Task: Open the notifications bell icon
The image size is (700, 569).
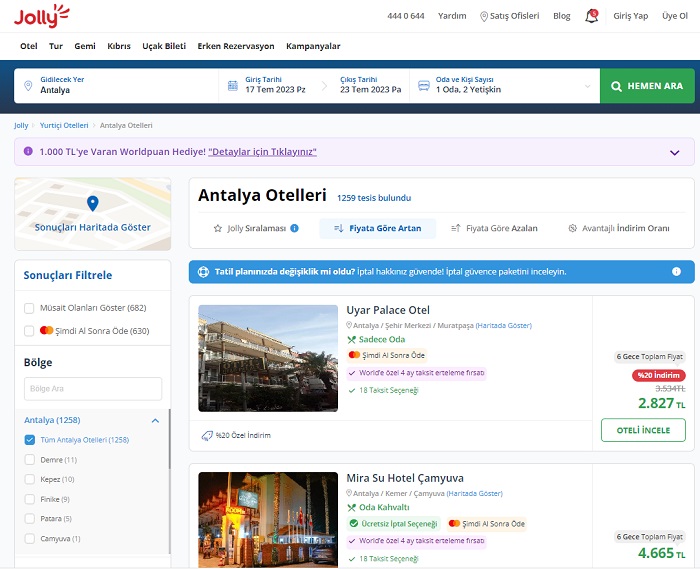Action: (592, 16)
